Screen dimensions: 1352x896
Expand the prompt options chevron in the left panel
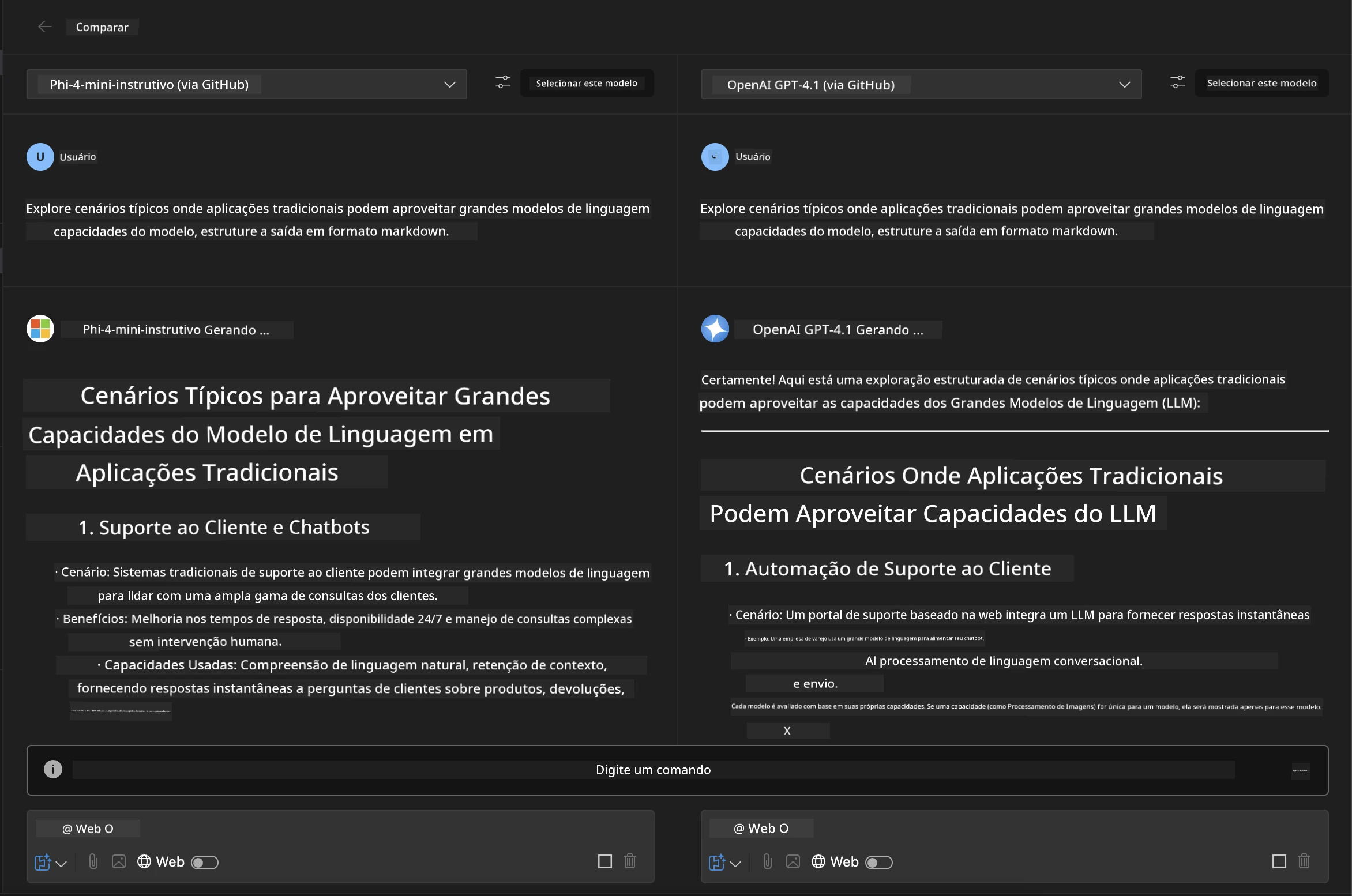coord(61,863)
